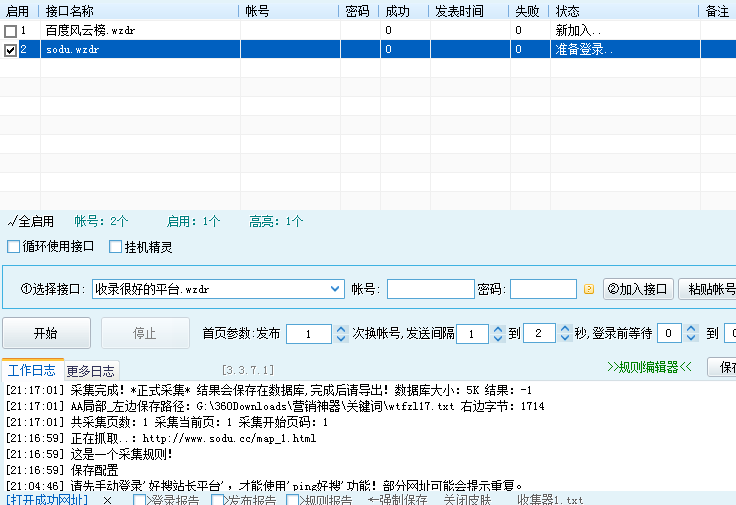Image resolution: width=736 pixels, height=505 pixels.
Task: Increase the interval maximum seconds stepper
Action: [x=565, y=329]
